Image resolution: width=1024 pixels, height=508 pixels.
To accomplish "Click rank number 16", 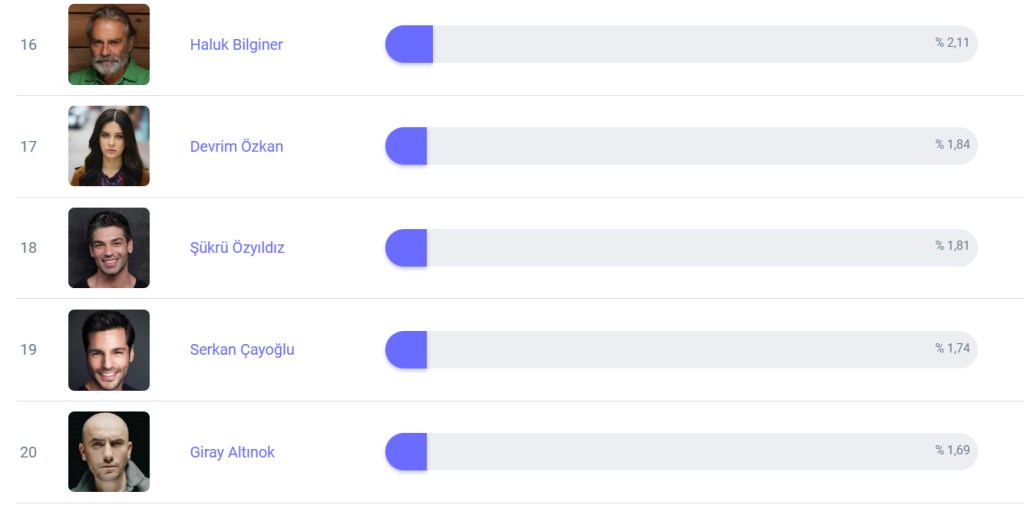I will point(28,45).
